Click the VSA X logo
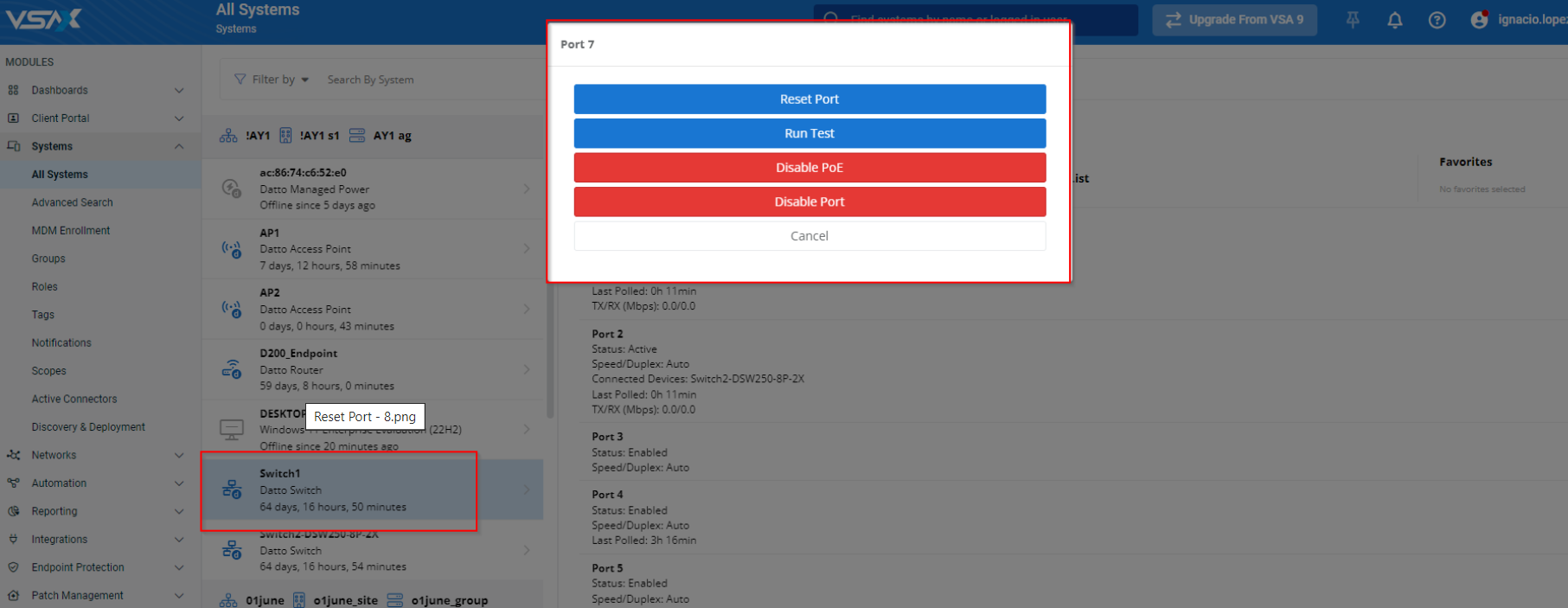Viewport: 1568px width, 608px height. [42, 18]
